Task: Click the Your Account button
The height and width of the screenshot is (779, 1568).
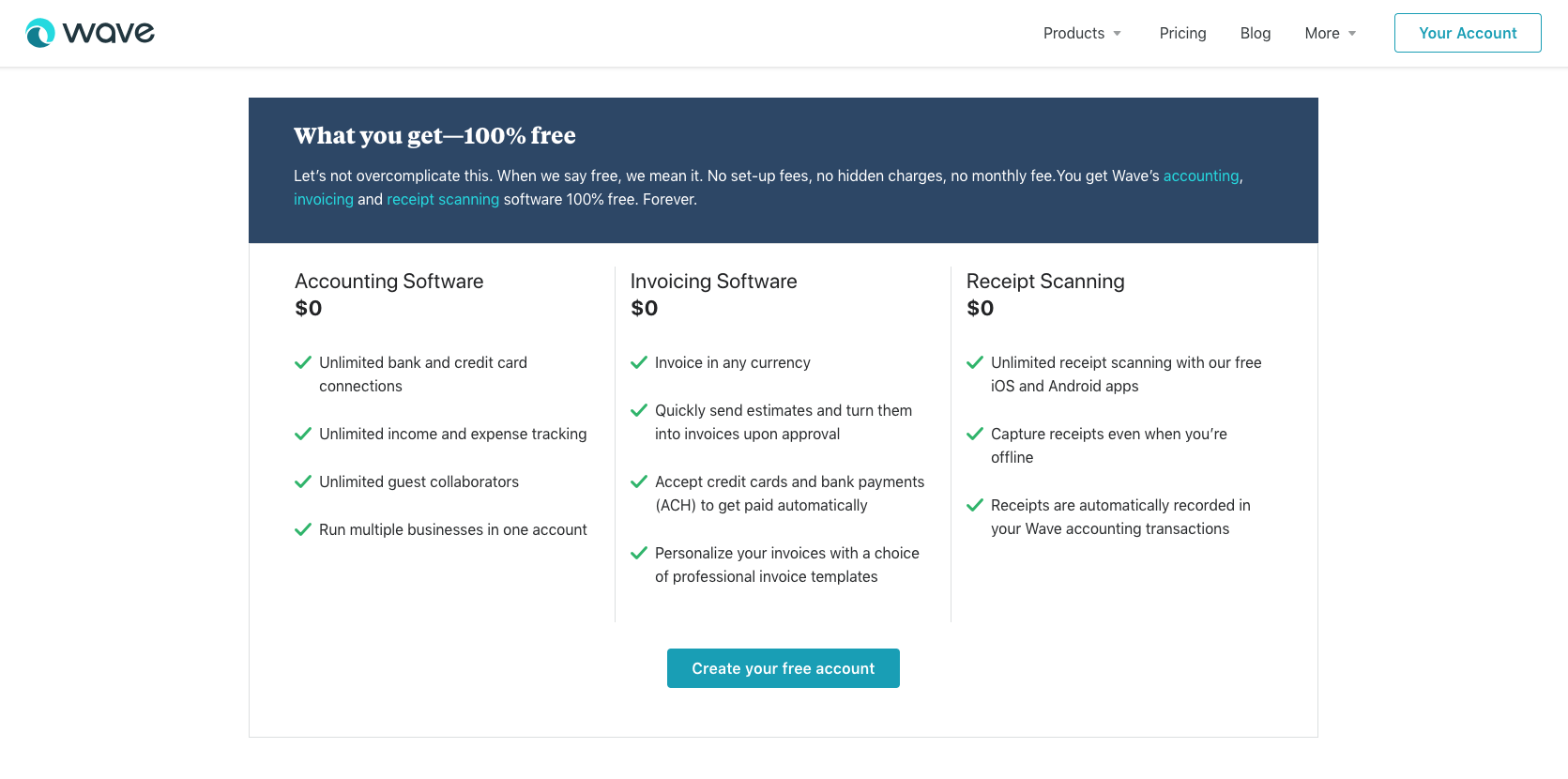Action: click(x=1468, y=33)
